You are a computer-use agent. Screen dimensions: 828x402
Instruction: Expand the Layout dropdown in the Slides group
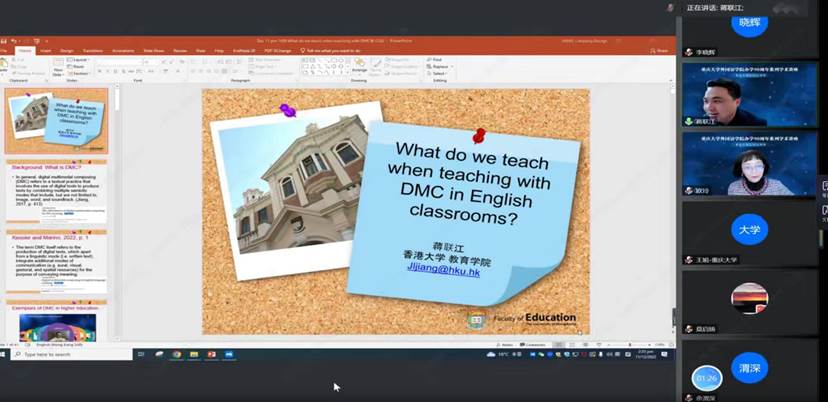[78, 60]
